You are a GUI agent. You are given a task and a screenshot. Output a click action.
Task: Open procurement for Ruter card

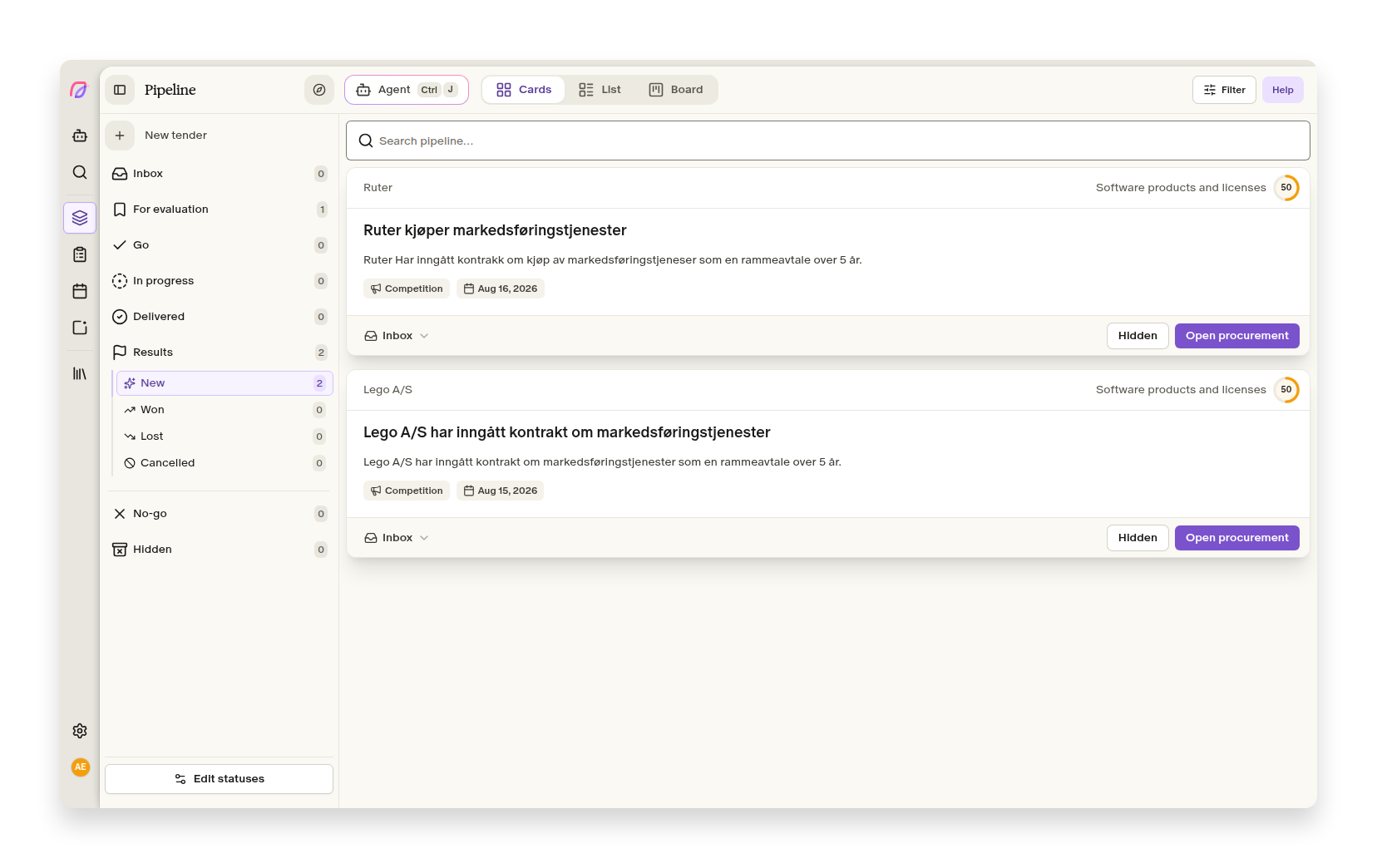pyautogui.click(x=1237, y=336)
